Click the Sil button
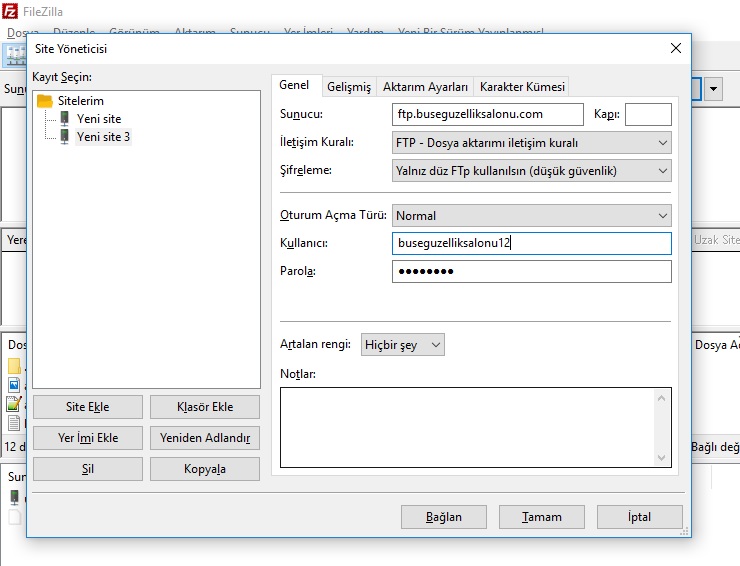The width and height of the screenshot is (740, 566). (x=88, y=469)
